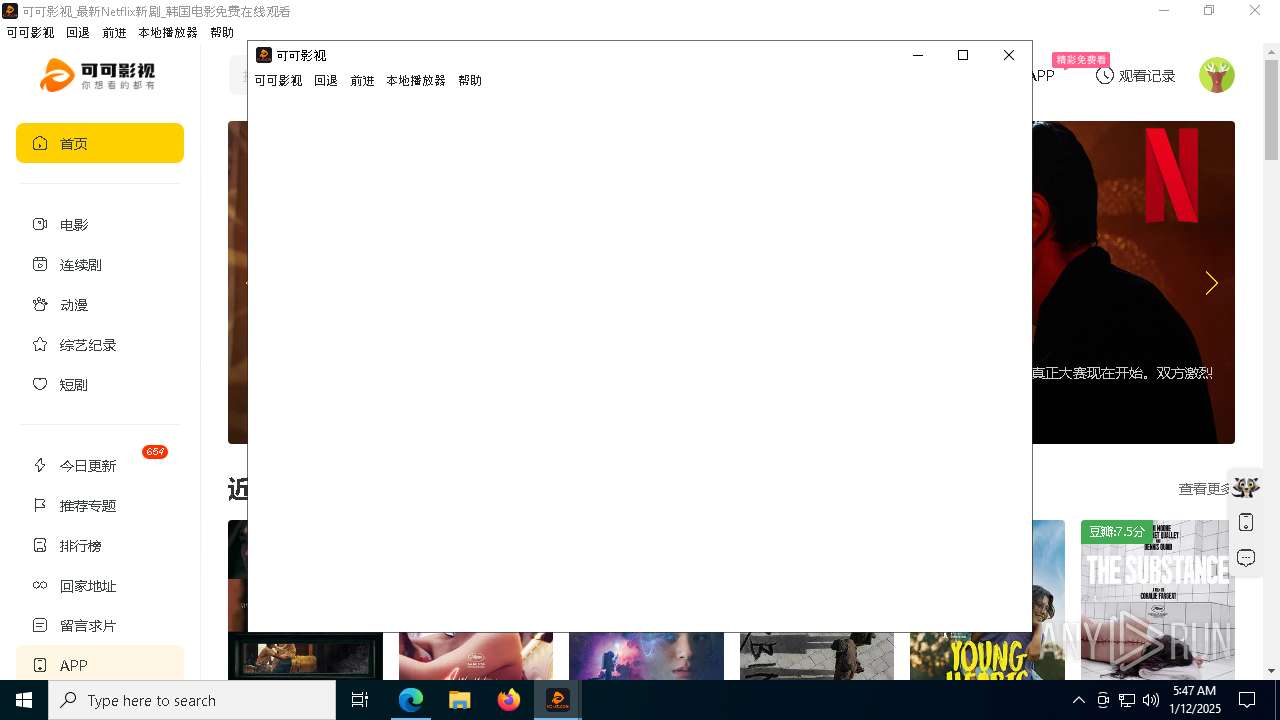Open 观看记录 watch history
Screen dimensions: 1280x720
(x=1135, y=76)
